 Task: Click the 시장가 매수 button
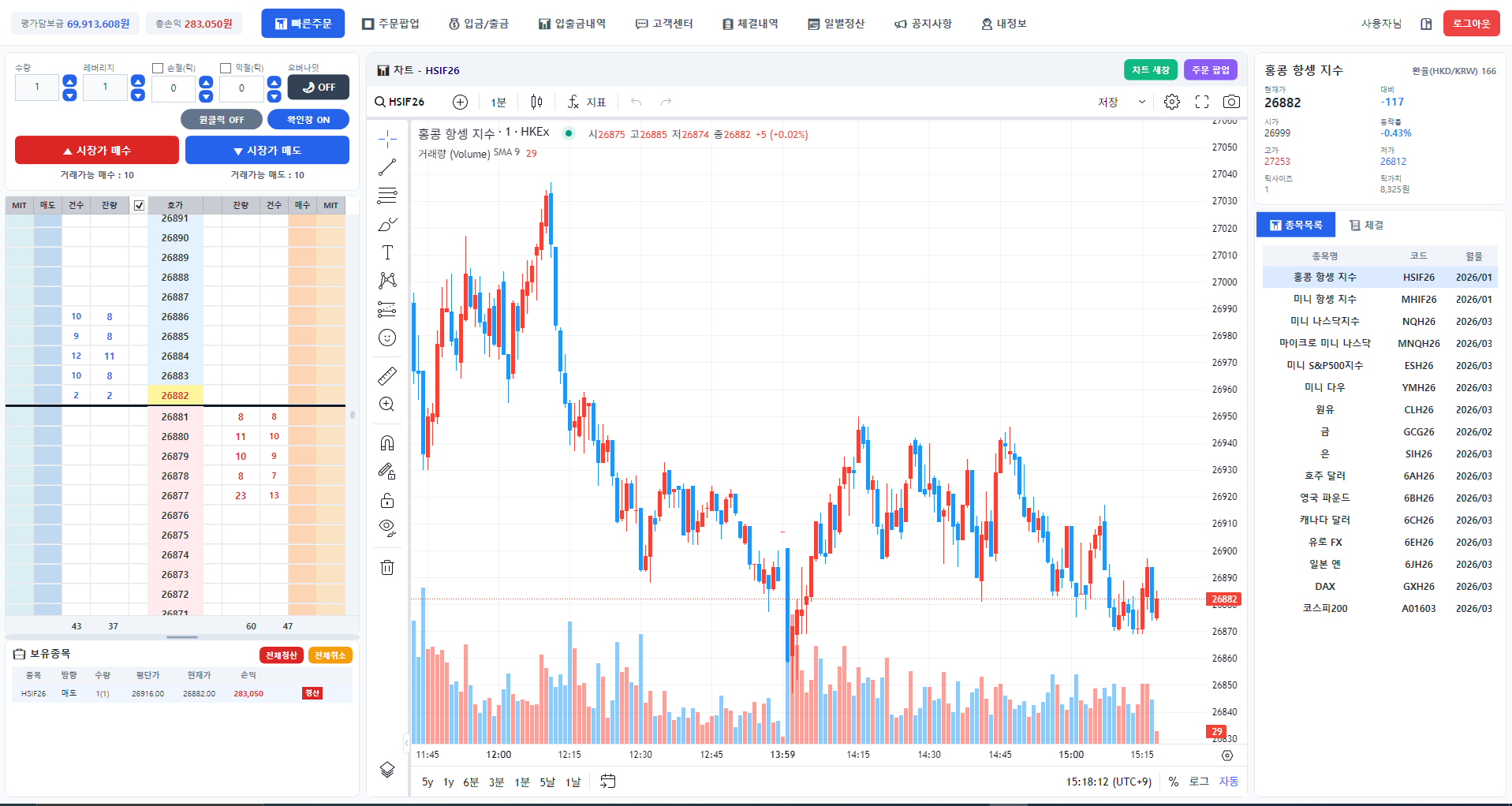click(97, 151)
